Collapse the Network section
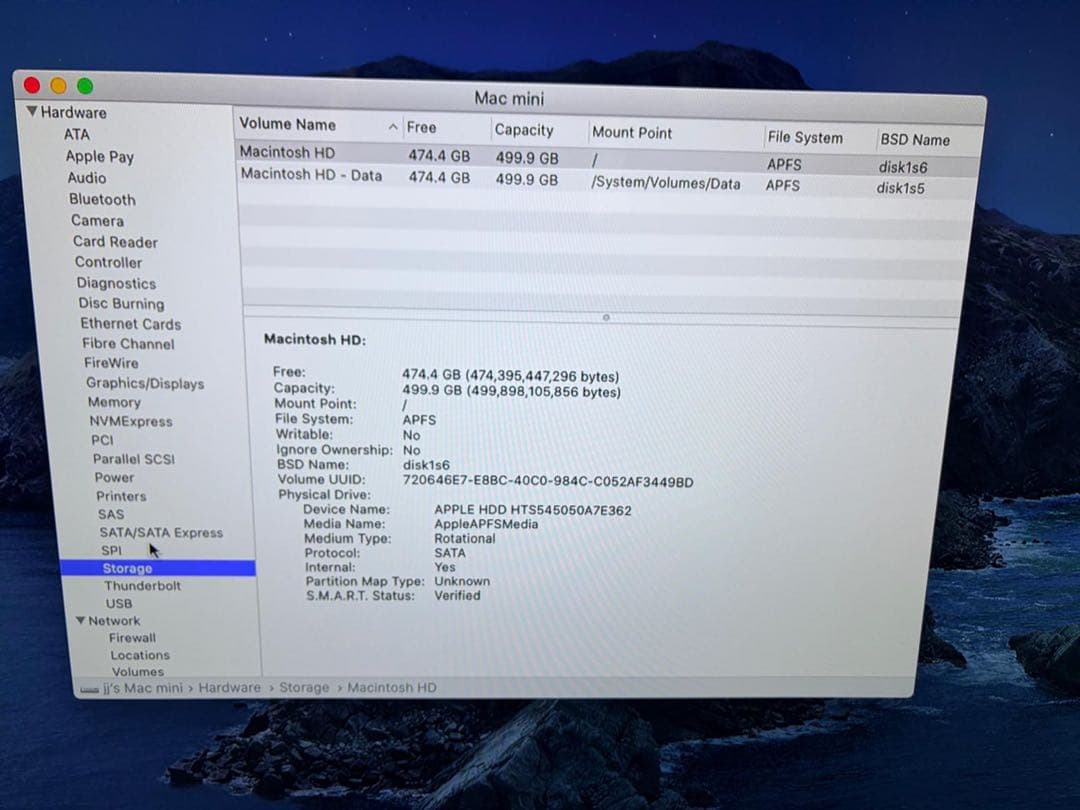 point(82,620)
